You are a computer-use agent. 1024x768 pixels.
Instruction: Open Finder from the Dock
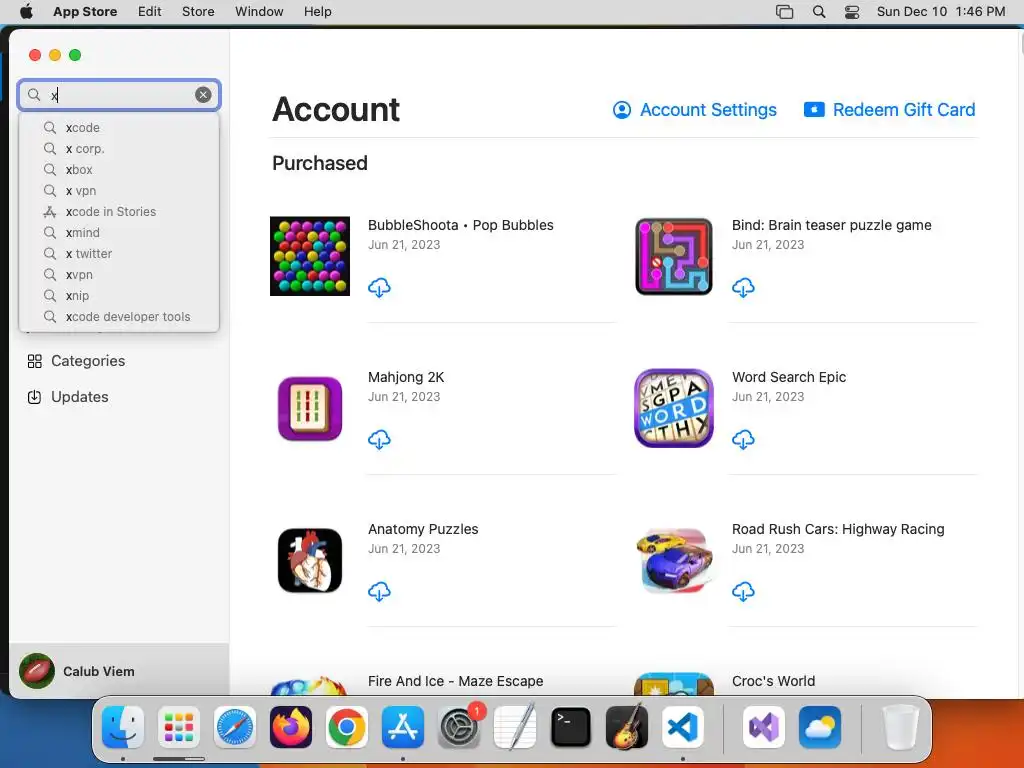[x=123, y=726]
